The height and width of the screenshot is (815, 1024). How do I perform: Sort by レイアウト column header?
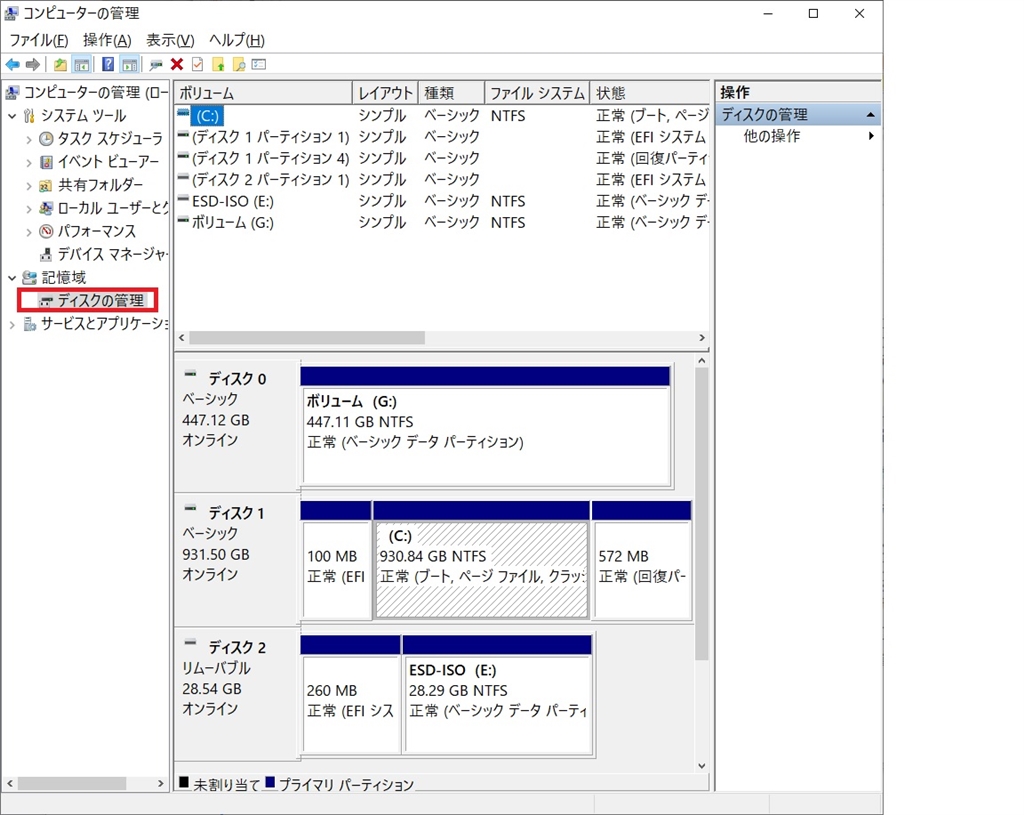coord(385,93)
